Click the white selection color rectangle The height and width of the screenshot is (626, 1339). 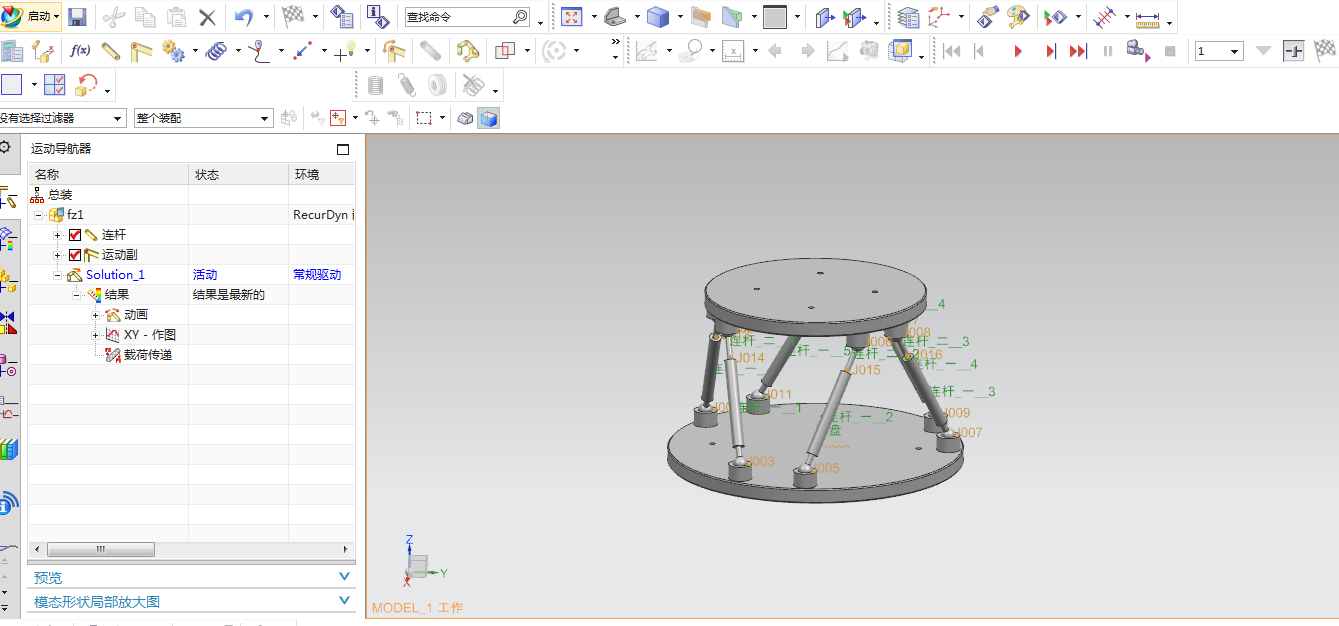(11, 85)
